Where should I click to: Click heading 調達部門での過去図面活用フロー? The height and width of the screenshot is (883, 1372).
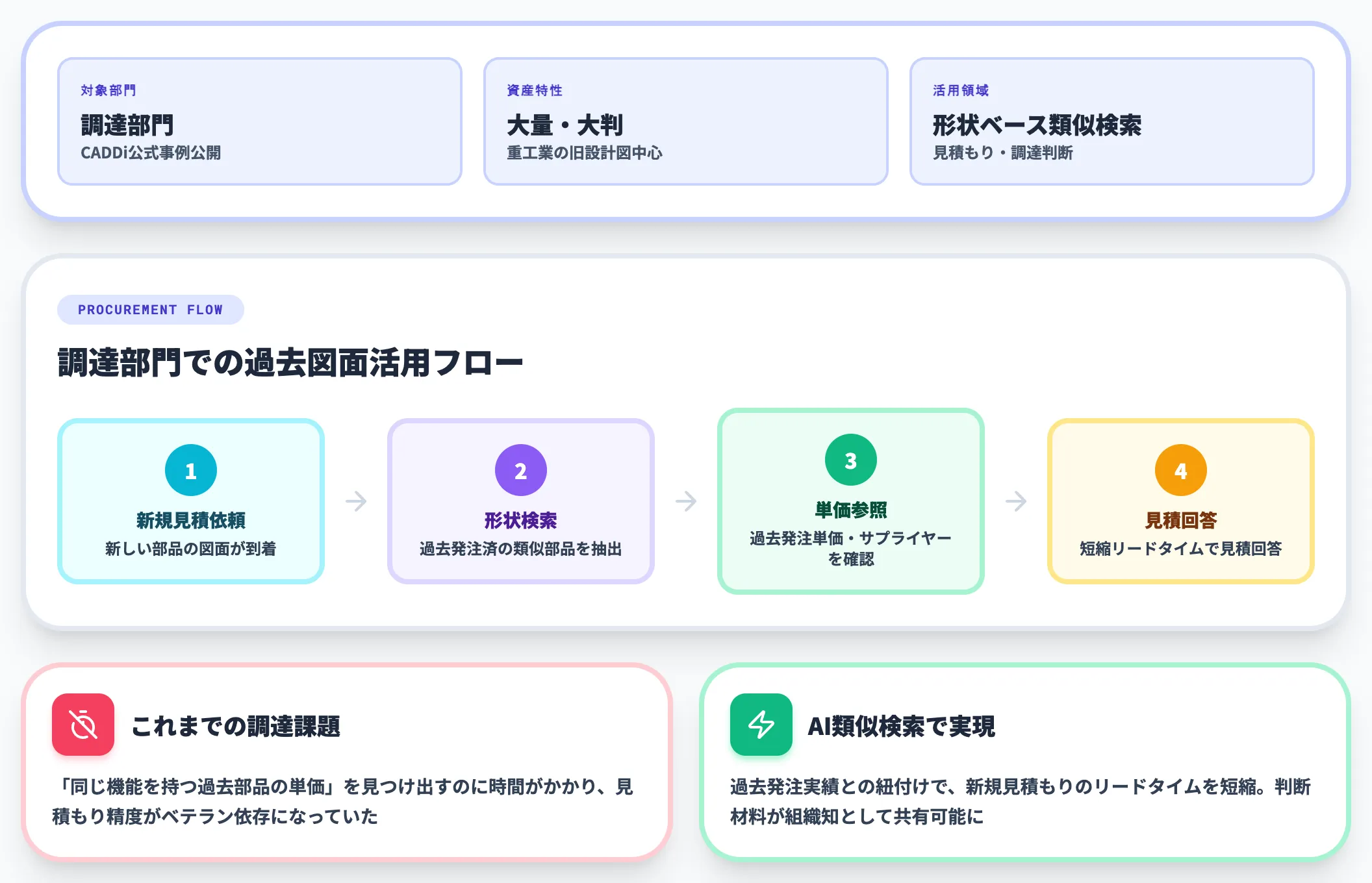click(x=290, y=362)
